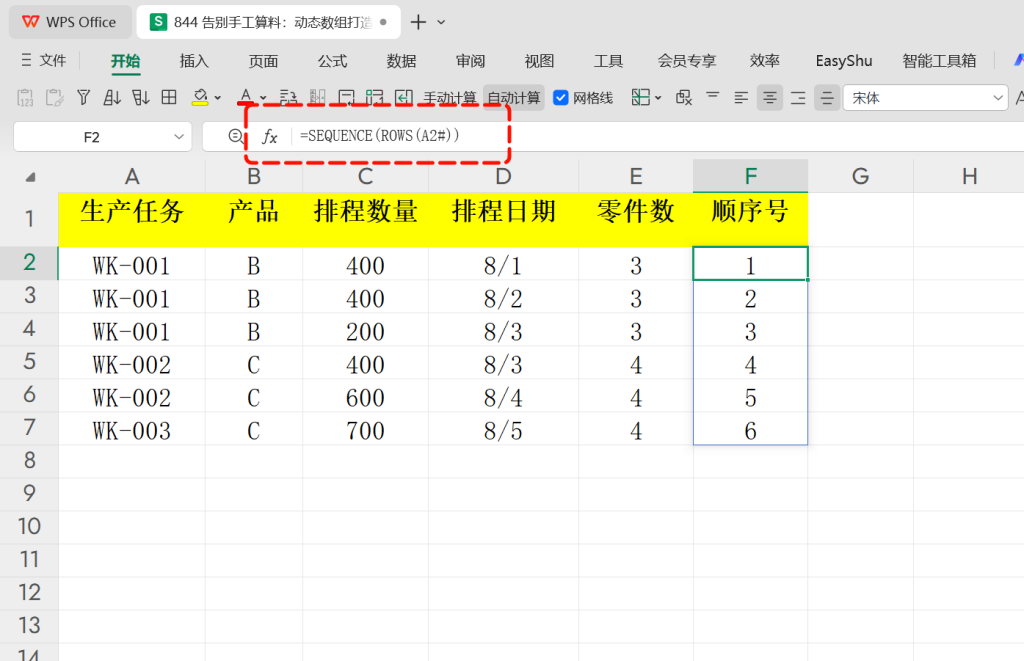Select the 844 document tab
Viewport: 1024px width, 661px height.
coord(268,22)
